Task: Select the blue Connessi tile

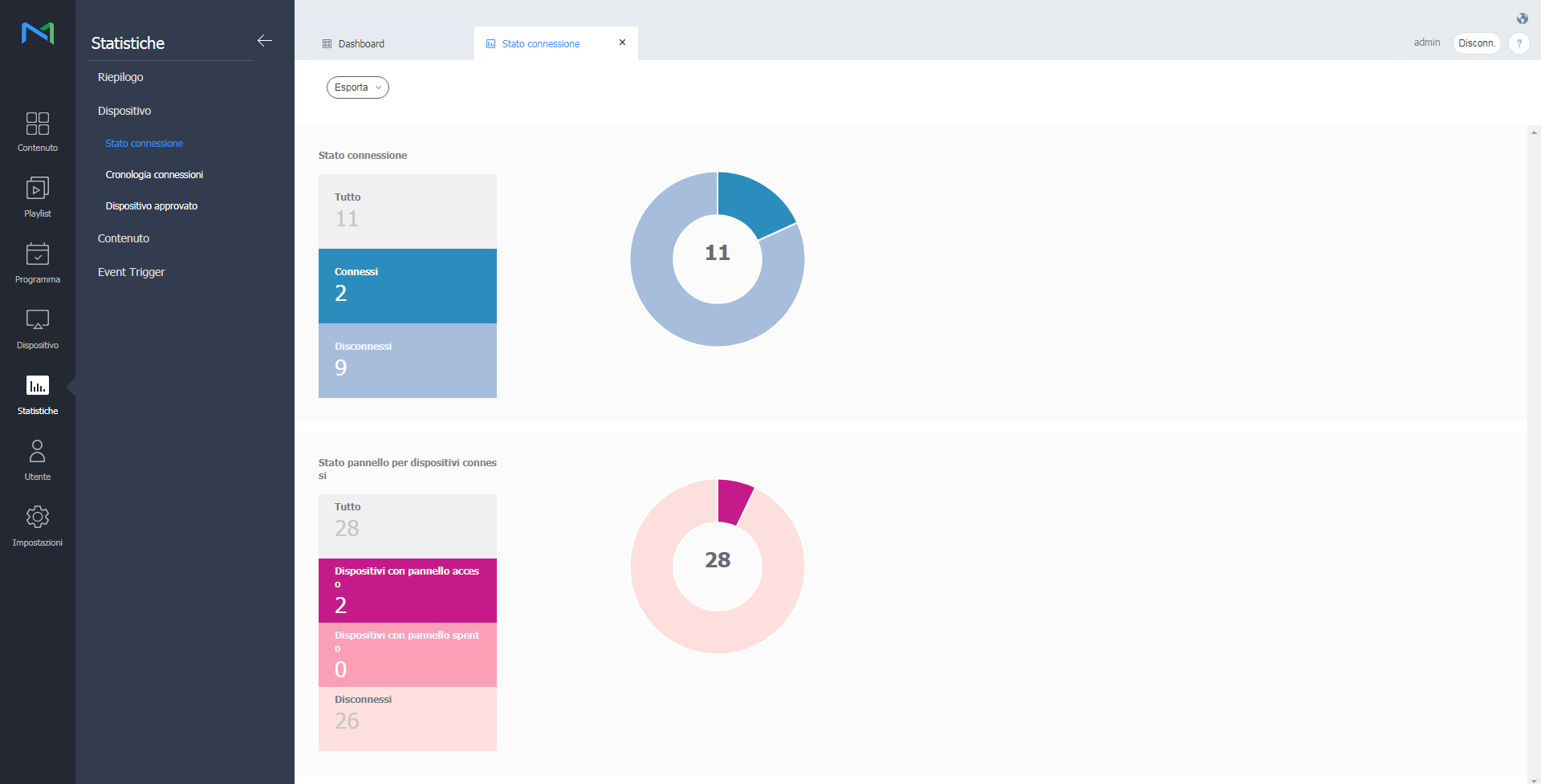Action: point(407,286)
